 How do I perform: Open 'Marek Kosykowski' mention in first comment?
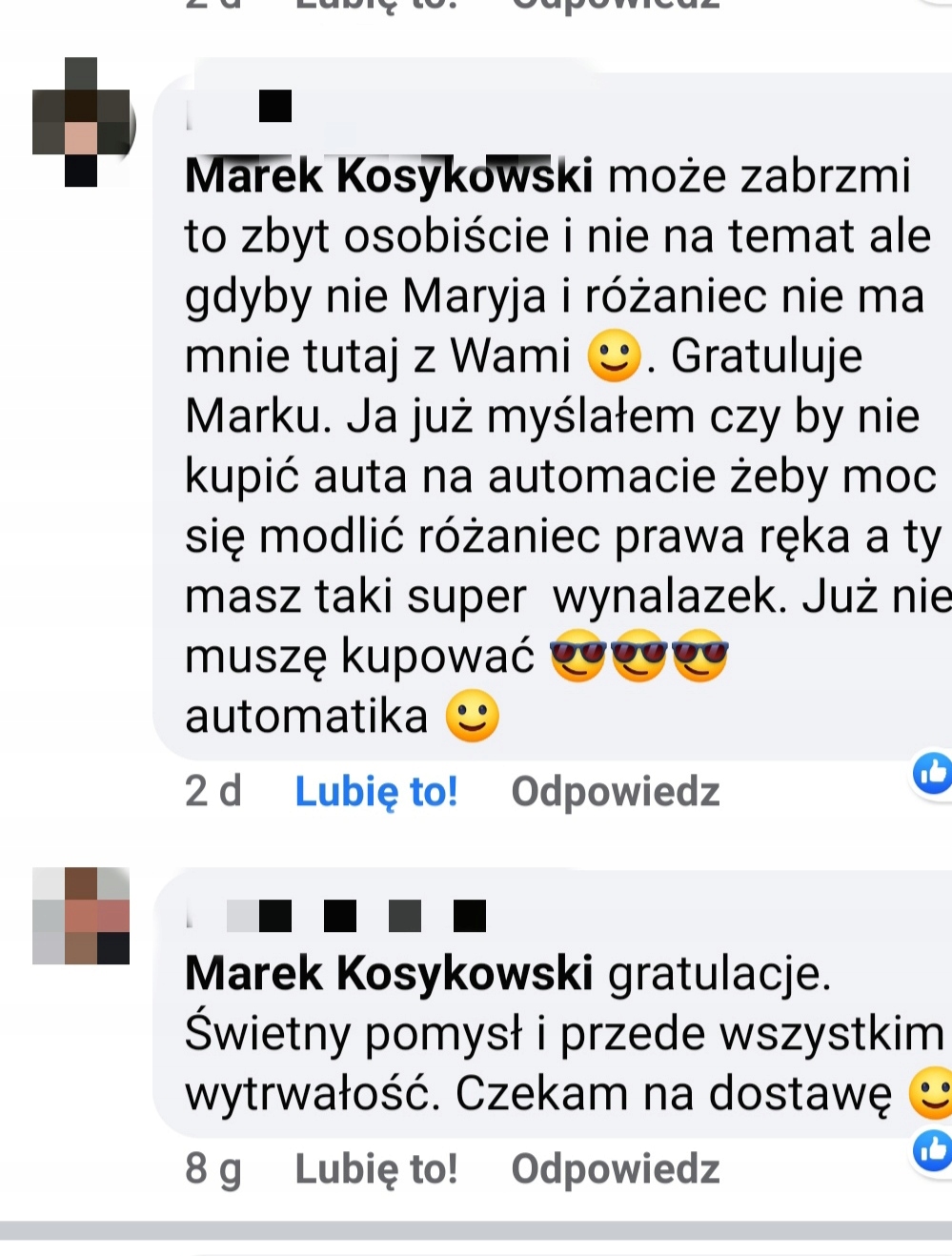tap(389, 176)
